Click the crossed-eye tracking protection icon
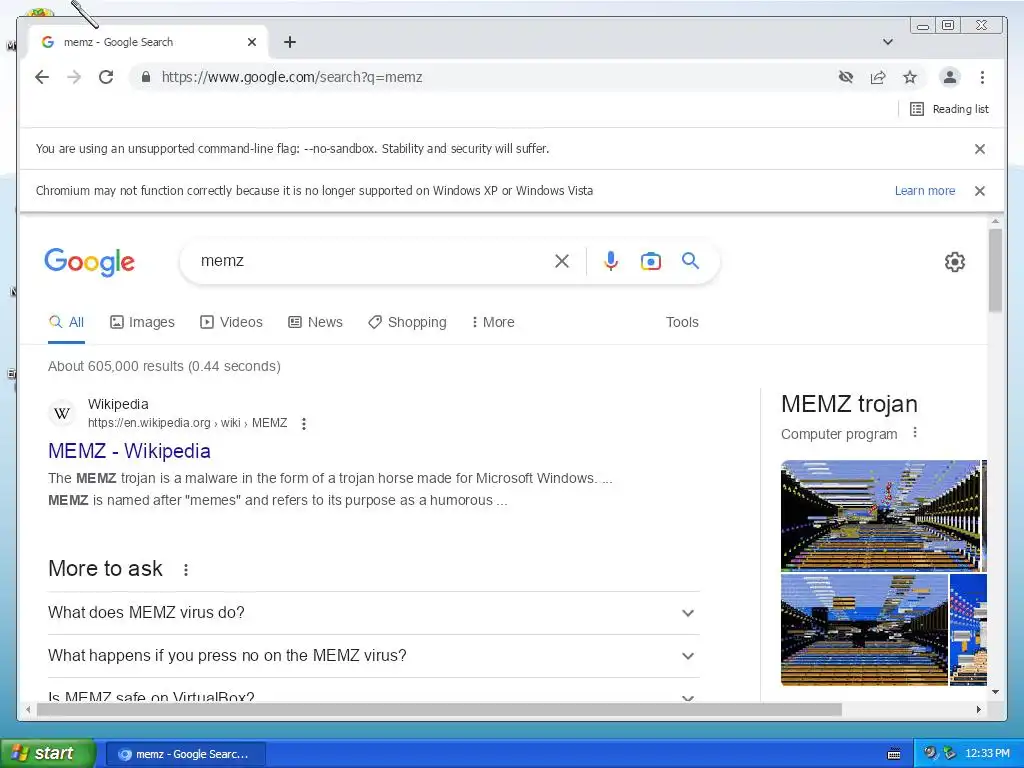The width and height of the screenshot is (1024, 768). click(846, 77)
